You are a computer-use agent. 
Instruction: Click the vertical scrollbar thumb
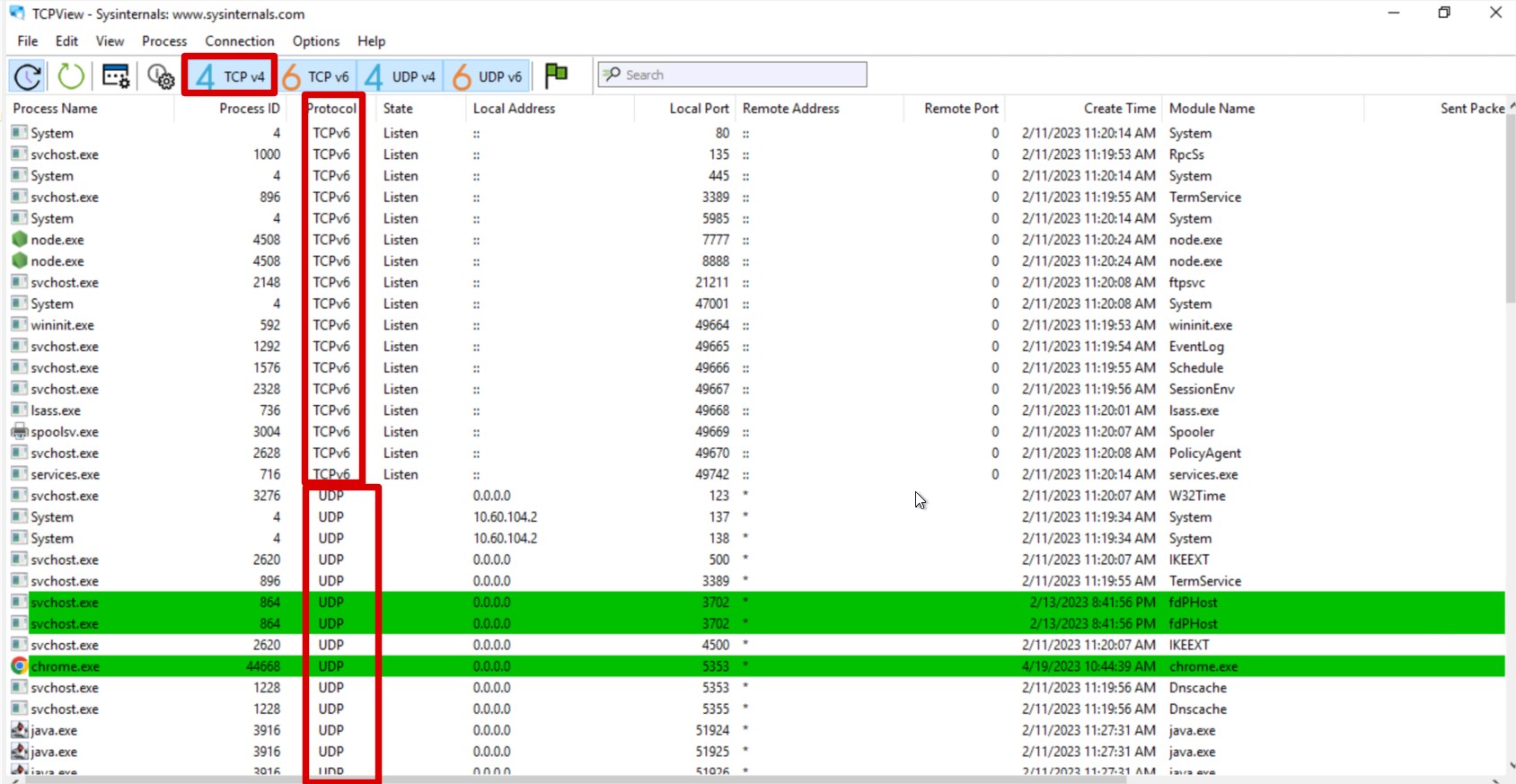1511,208
